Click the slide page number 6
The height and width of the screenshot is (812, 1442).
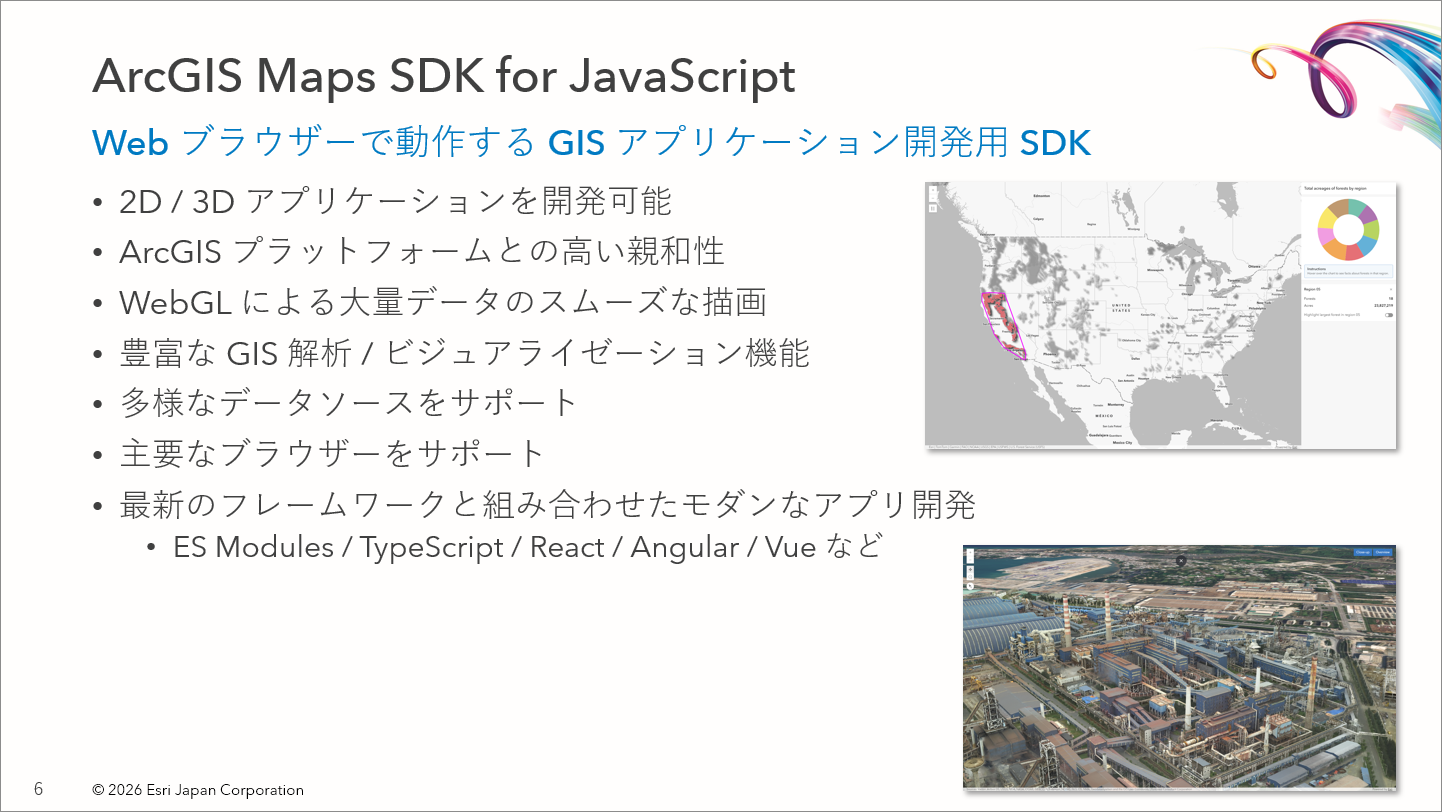pyautogui.click(x=38, y=789)
